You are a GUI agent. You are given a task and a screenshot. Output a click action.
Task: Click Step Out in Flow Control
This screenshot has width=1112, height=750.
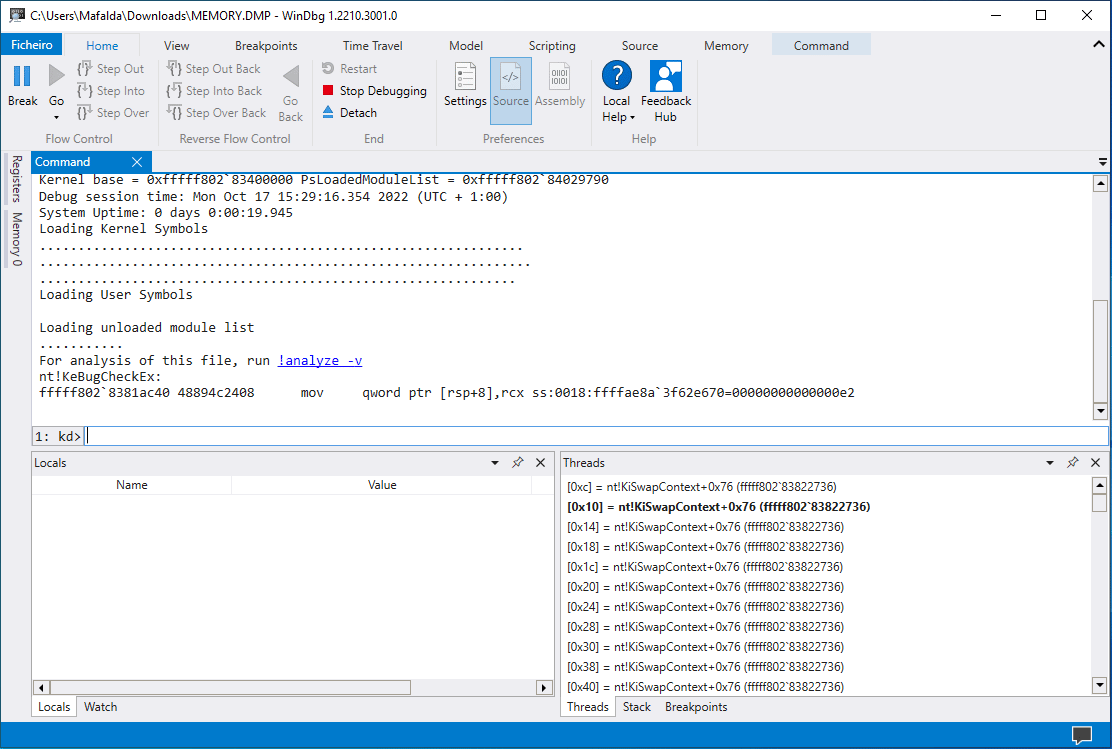point(111,69)
